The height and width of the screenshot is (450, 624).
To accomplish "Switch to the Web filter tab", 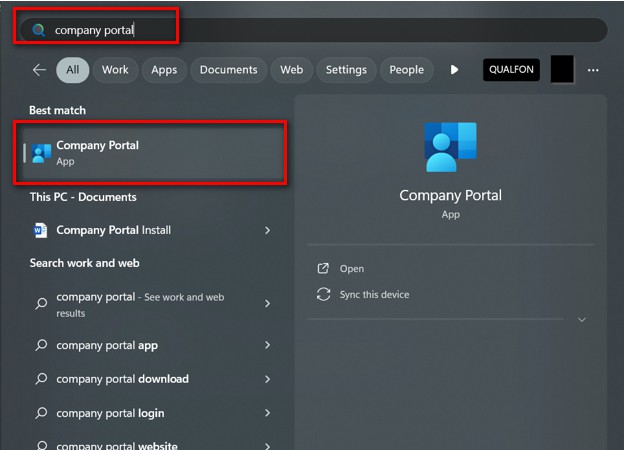I will click(x=291, y=70).
